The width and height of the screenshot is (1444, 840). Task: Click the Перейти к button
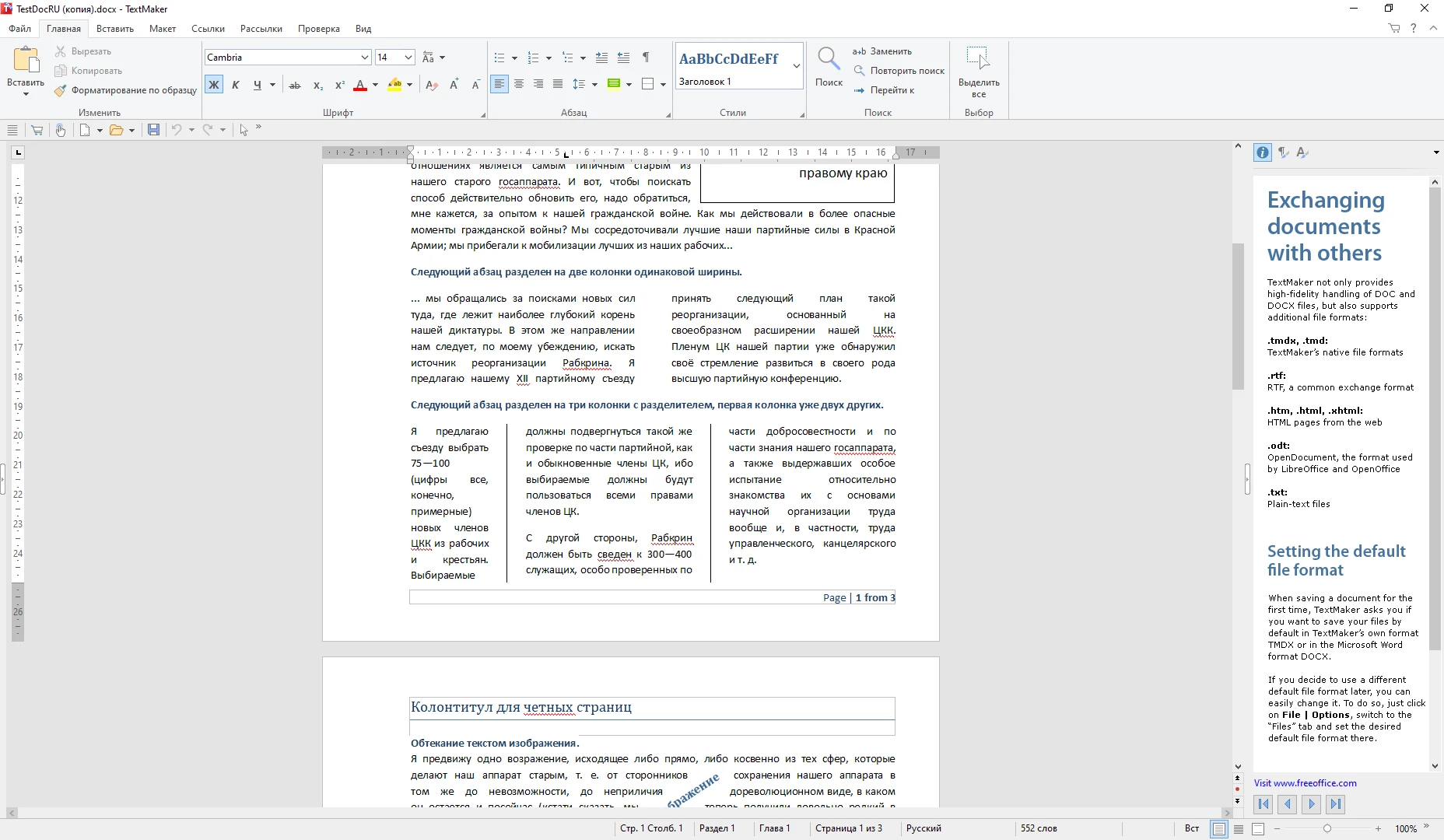tap(884, 90)
